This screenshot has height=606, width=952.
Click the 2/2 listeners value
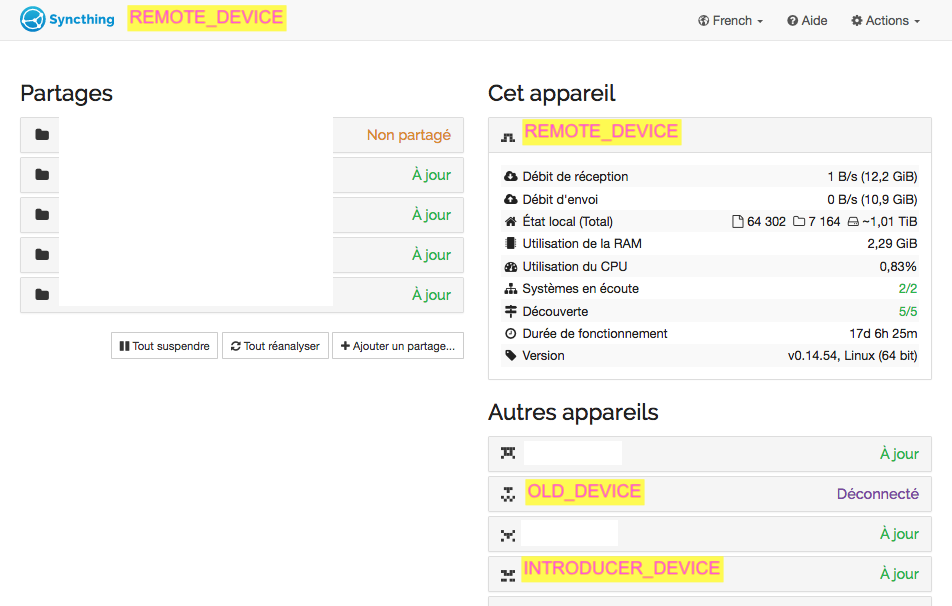click(908, 289)
